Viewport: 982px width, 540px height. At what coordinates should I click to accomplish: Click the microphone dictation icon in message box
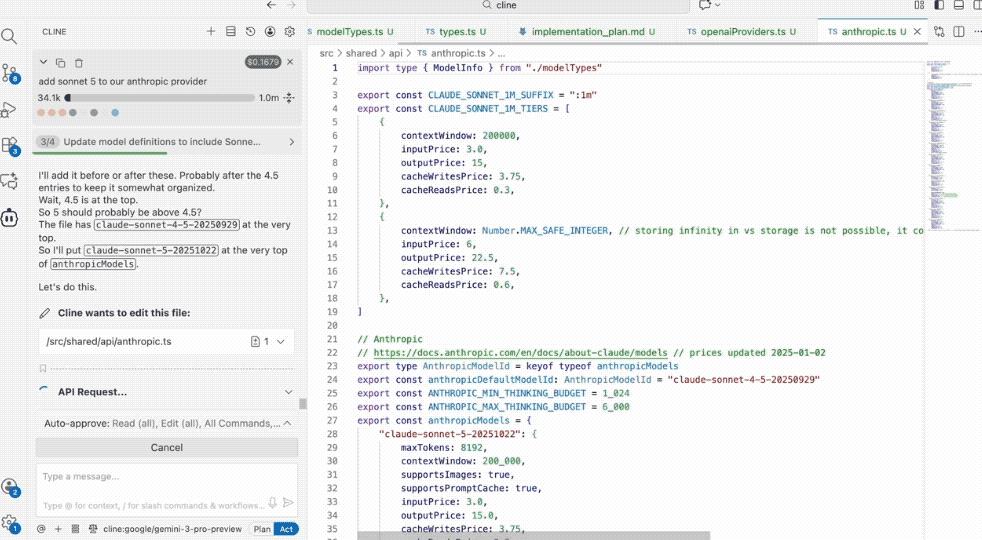pos(272,503)
